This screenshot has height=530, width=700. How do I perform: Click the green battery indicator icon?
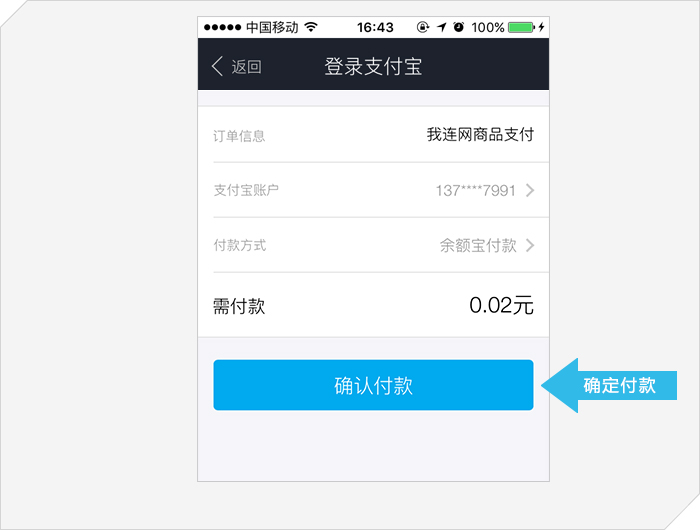point(521,27)
